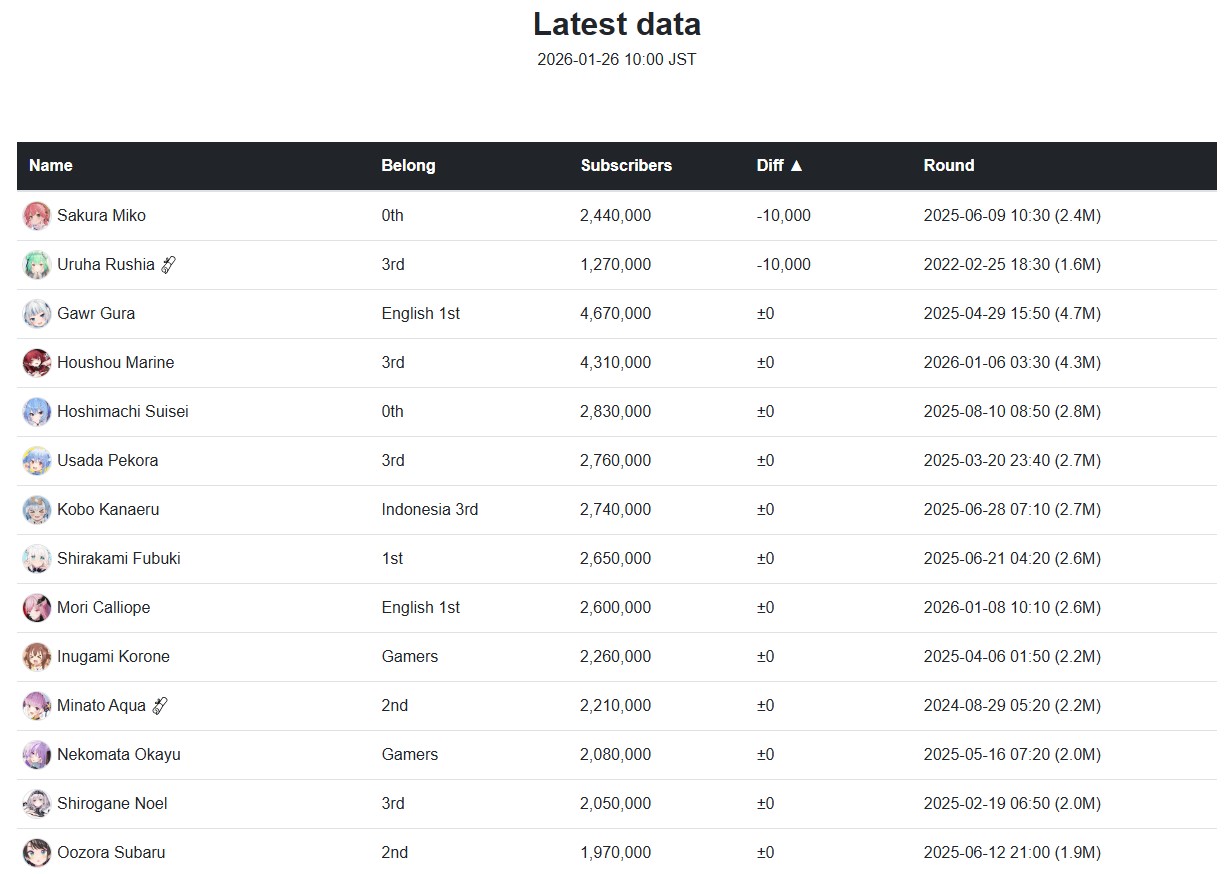Toggle the Diff column sort order

coord(780,166)
